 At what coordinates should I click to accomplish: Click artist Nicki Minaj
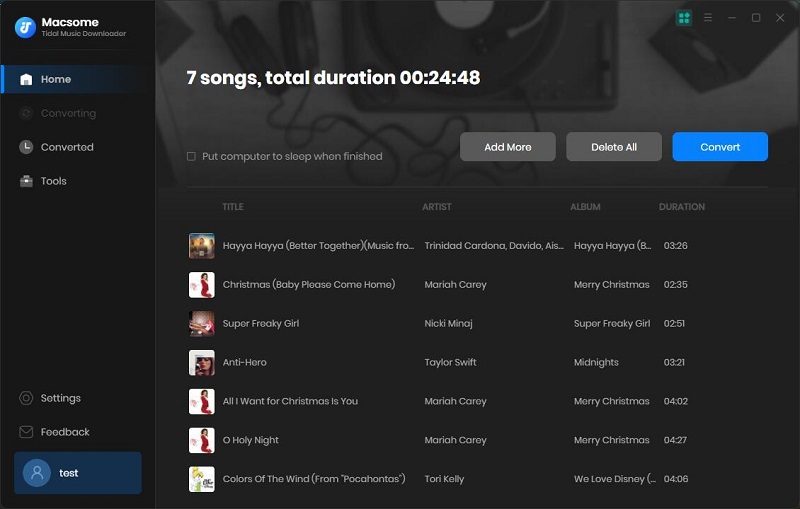(448, 323)
